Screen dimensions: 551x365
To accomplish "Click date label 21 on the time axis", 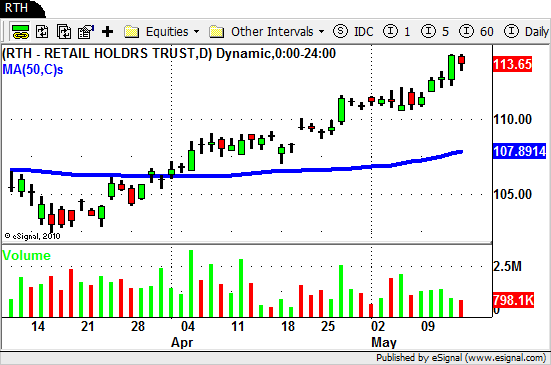I will (x=87, y=326).
